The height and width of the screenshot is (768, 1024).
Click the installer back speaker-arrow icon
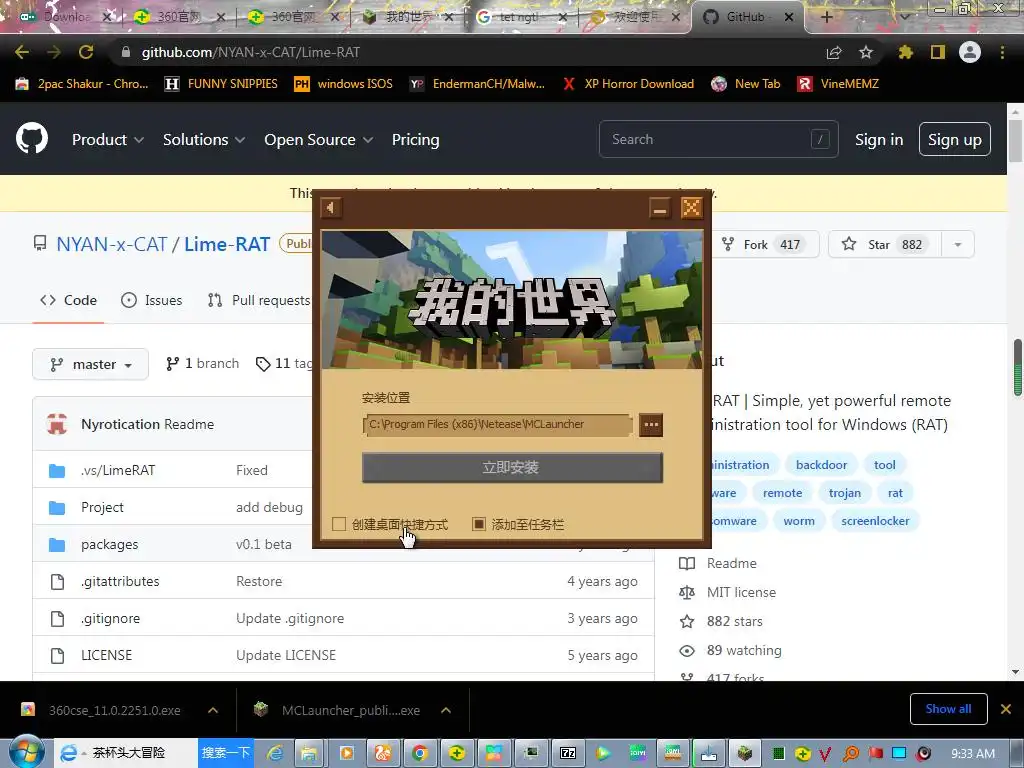331,208
